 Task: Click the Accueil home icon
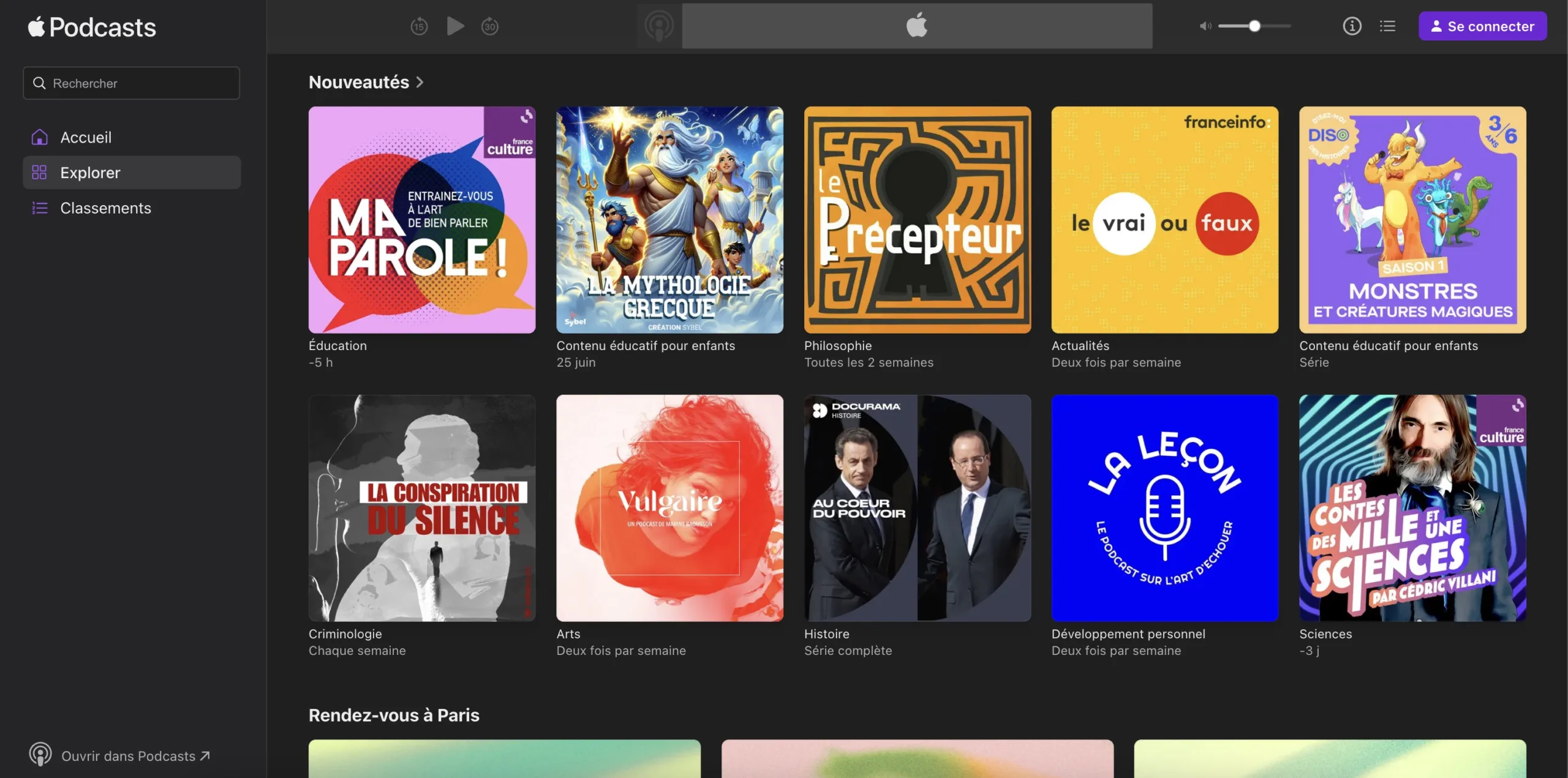(39, 137)
